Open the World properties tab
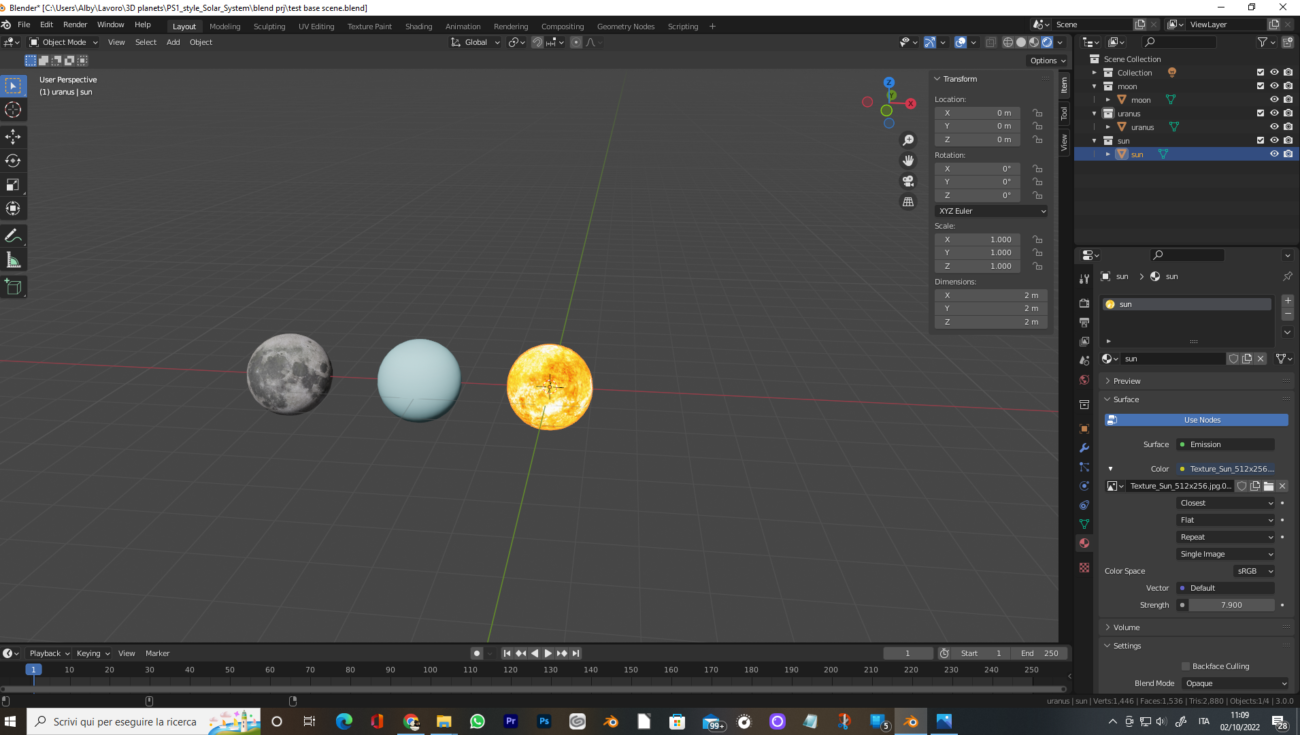The width and height of the screenshot is (1300, 735). tap(1084, 380)
